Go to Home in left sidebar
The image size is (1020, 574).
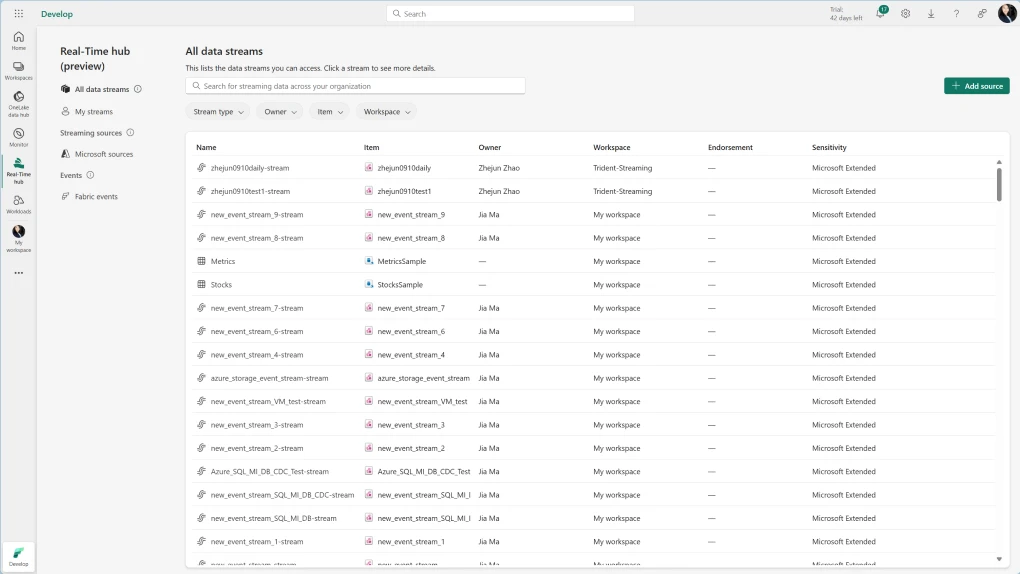[18, 40]
